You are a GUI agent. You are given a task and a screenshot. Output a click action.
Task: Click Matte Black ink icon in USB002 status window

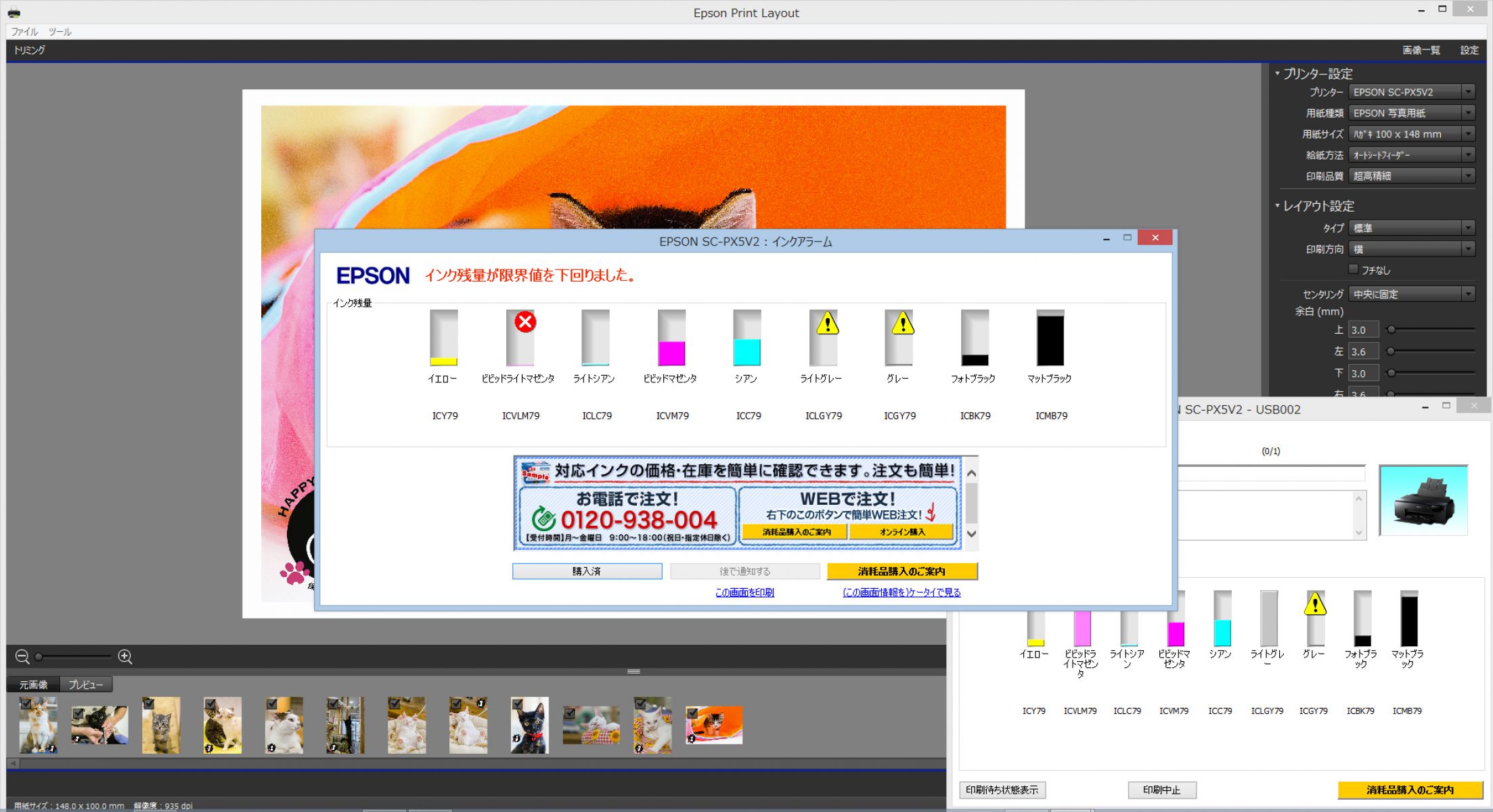(x=1409, y=618)
